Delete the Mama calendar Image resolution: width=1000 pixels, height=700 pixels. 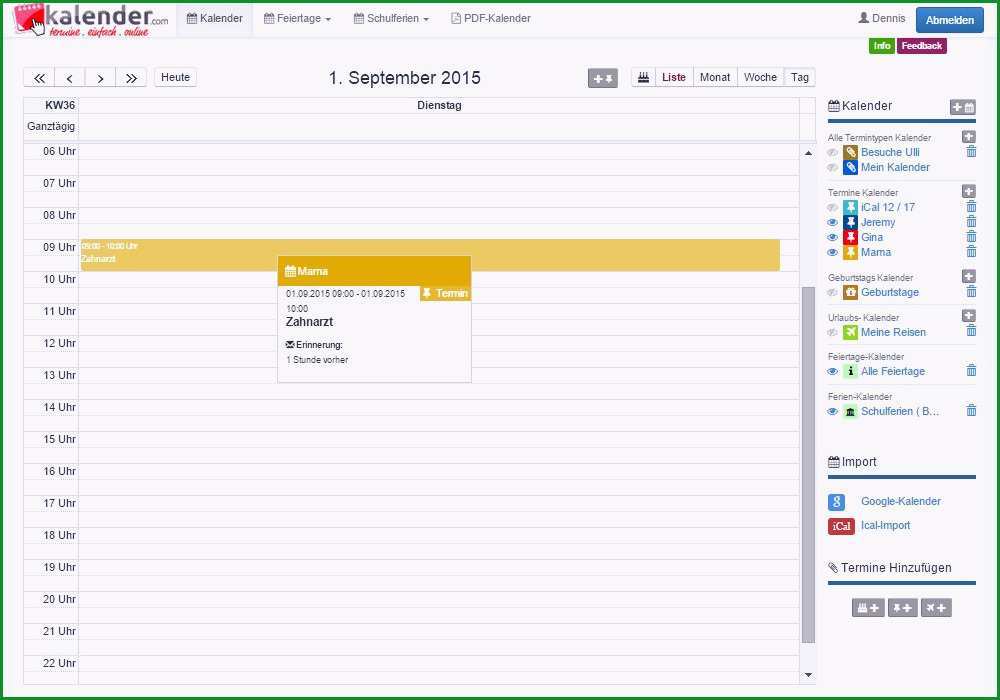click(x=971, y=252)
